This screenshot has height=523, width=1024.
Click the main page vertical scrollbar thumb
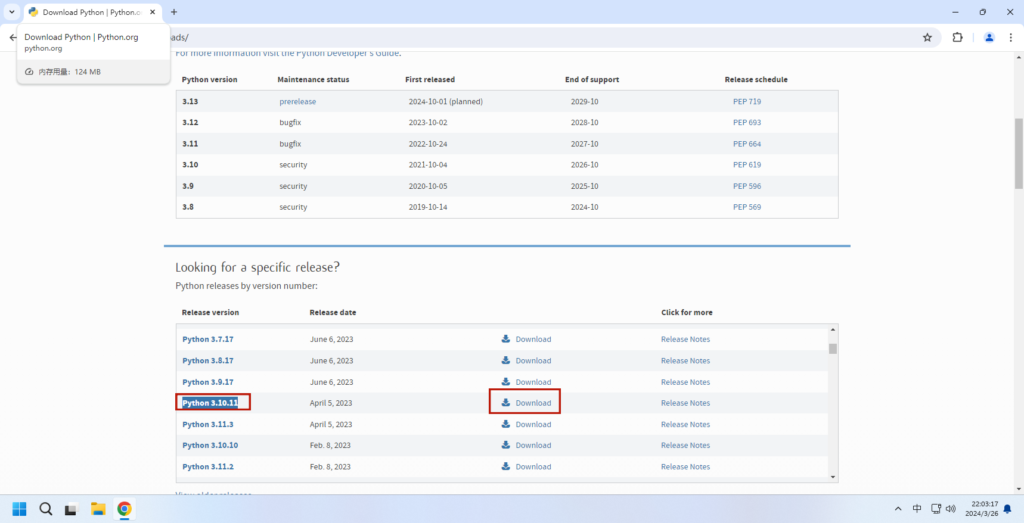click(1019, 153)
